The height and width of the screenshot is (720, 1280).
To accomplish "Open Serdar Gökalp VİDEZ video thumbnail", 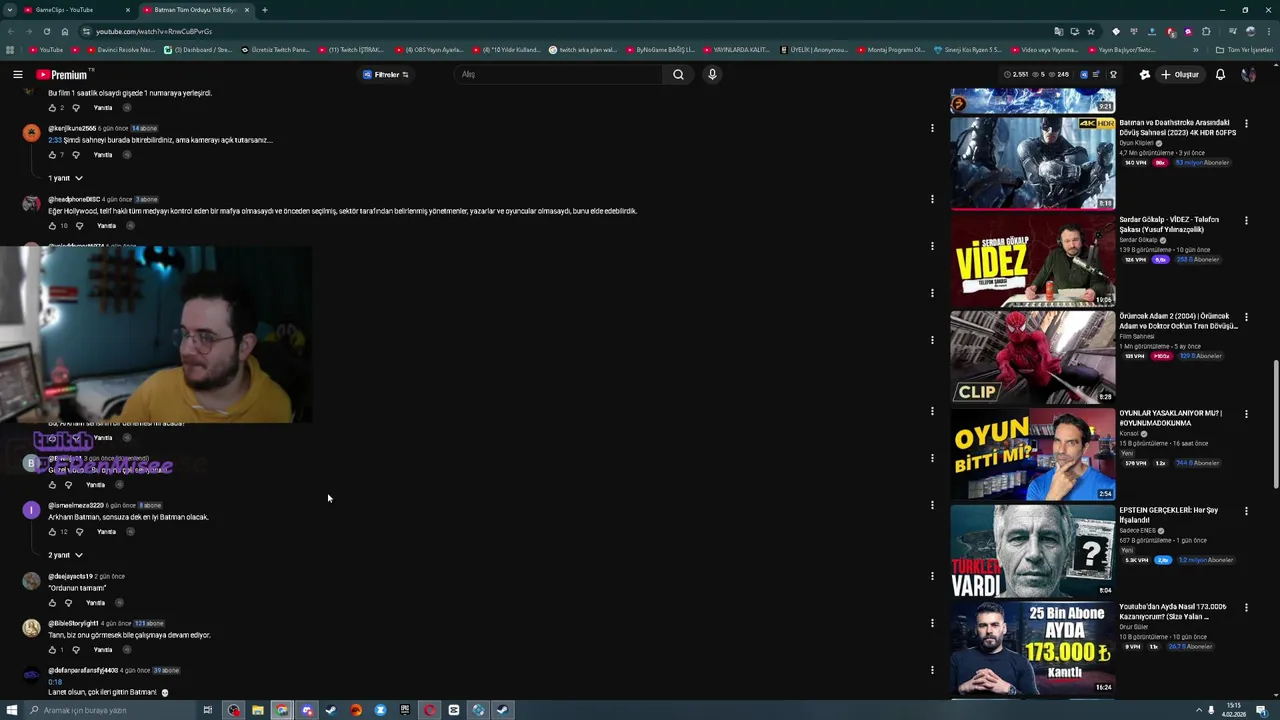I will 1032,260.
